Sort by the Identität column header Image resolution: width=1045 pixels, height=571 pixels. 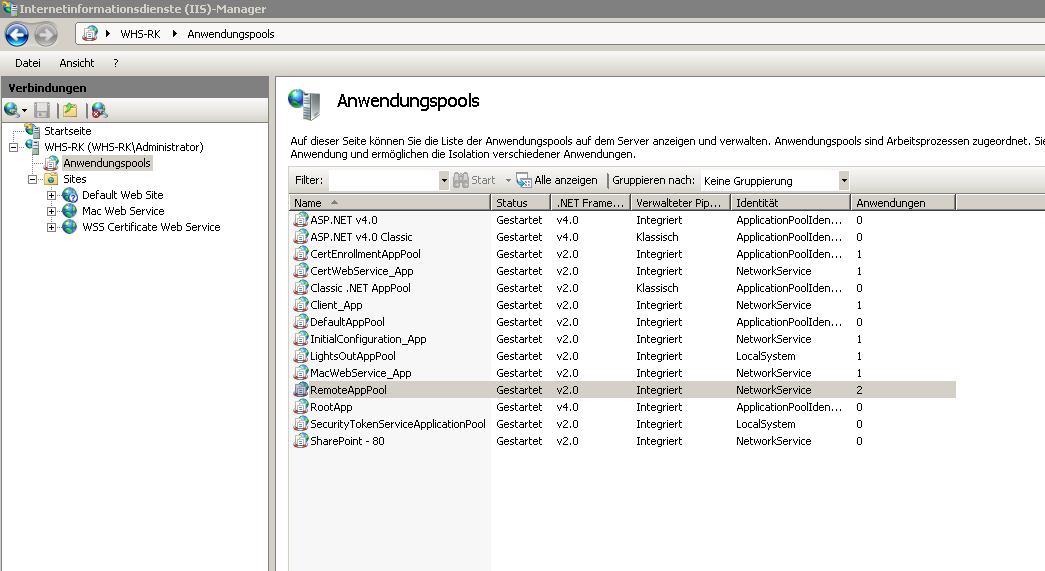pyautogui.click(x=790, y=203)
